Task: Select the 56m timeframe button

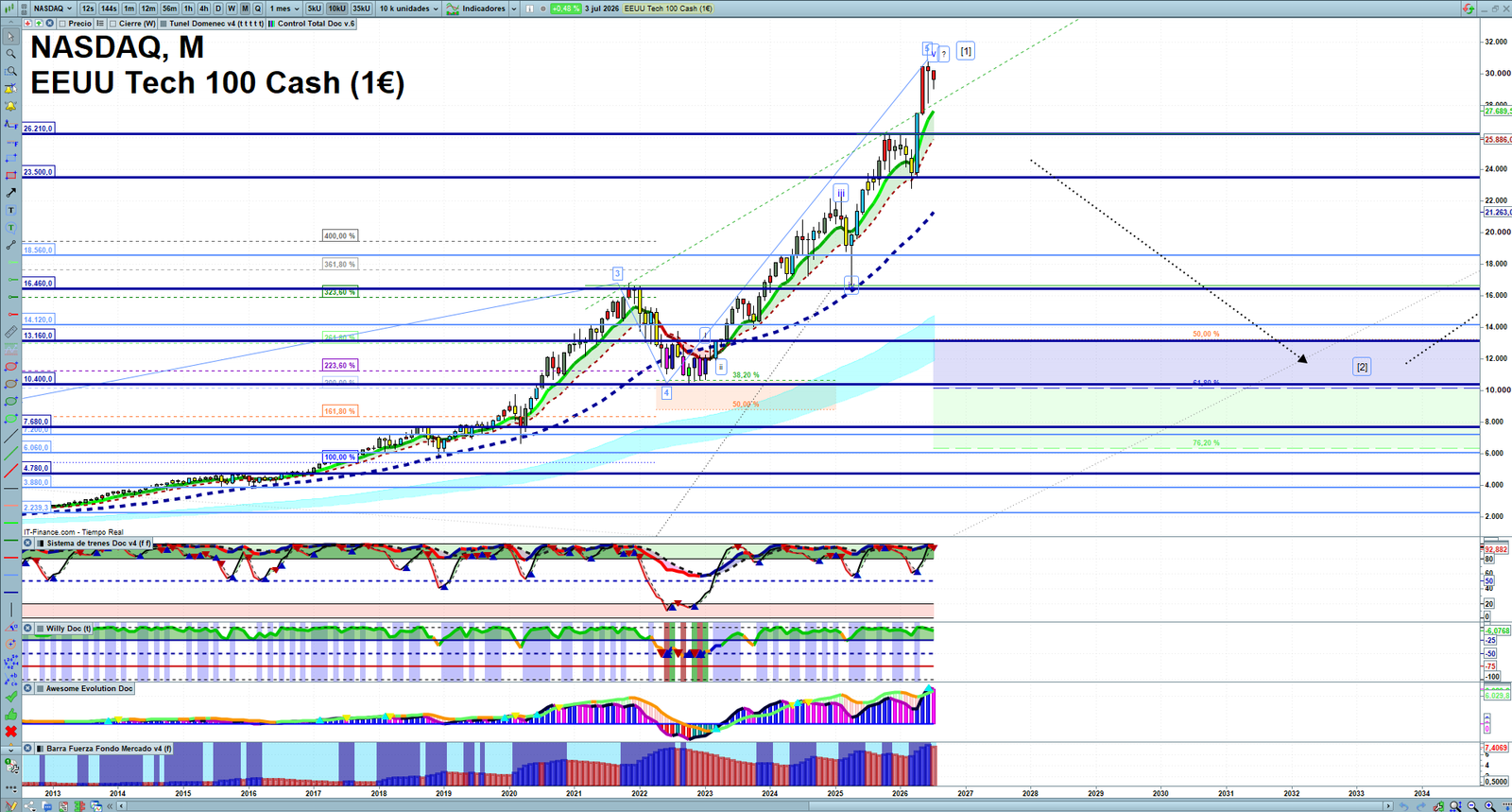Action: coord(169,9)
